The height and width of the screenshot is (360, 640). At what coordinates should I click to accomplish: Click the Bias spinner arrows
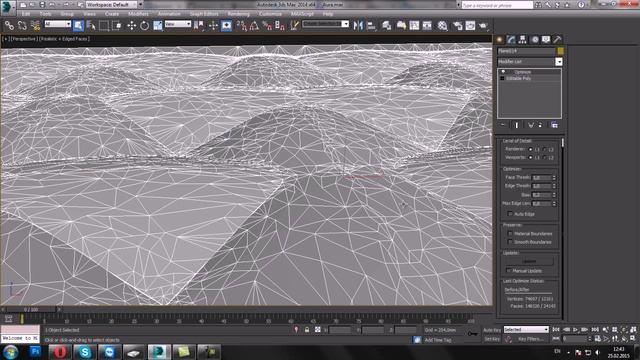554,195
